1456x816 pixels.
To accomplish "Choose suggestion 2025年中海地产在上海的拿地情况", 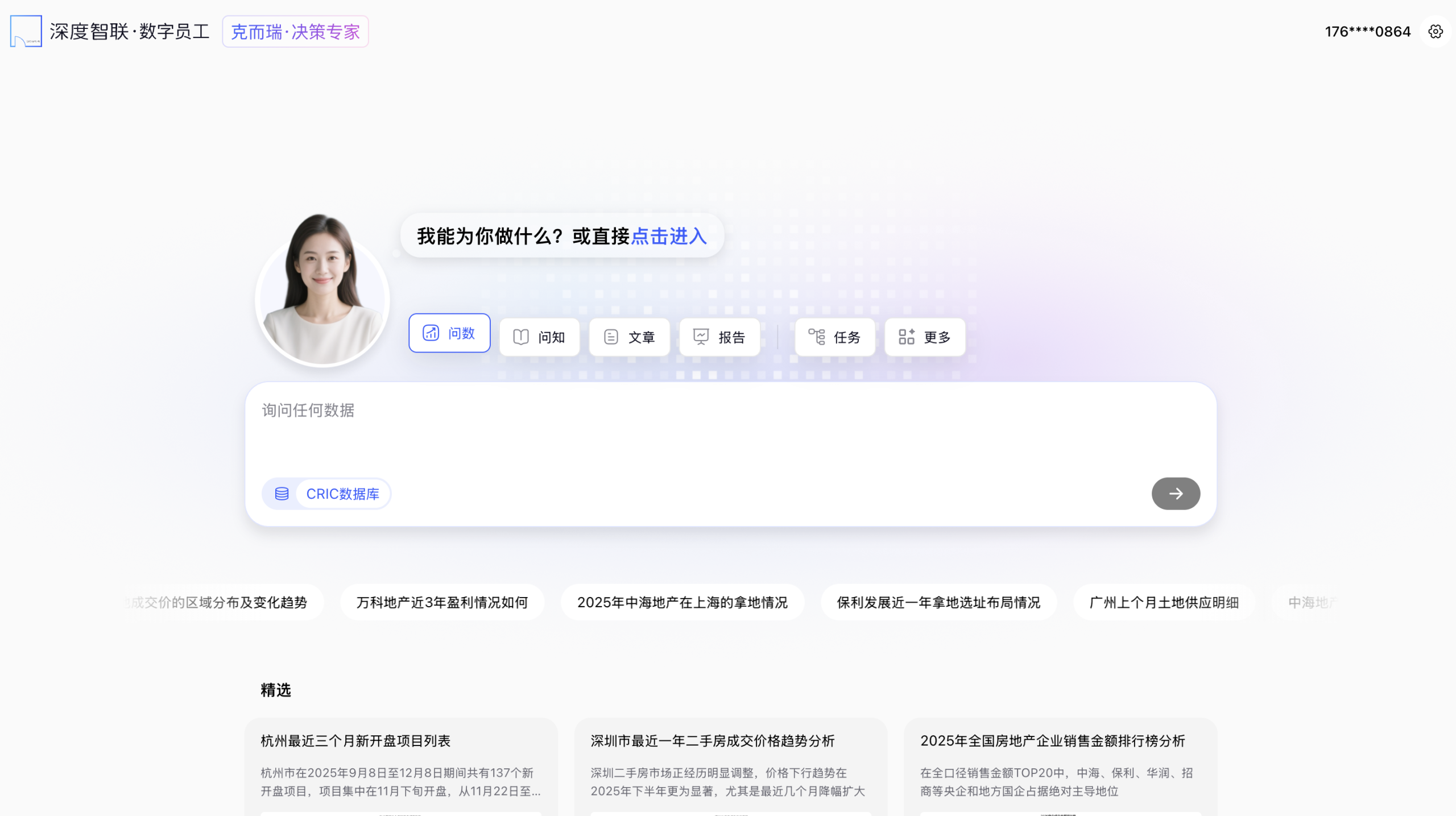I will click(x=682, y=602).
